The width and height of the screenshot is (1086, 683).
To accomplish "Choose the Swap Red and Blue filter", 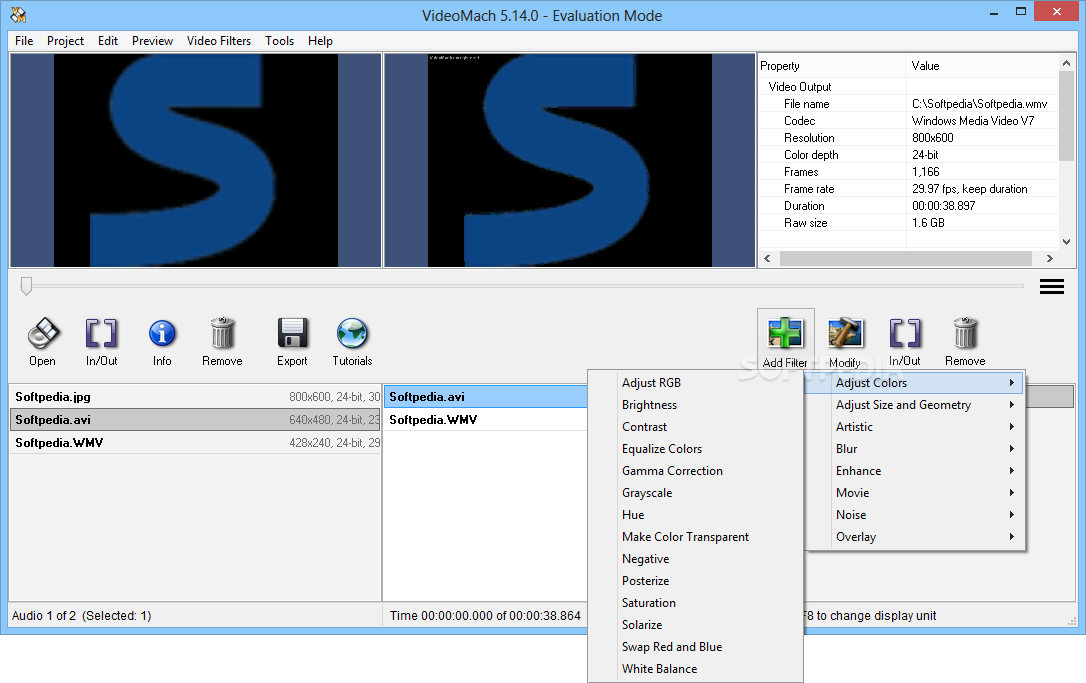I will [x=695, y=647].
